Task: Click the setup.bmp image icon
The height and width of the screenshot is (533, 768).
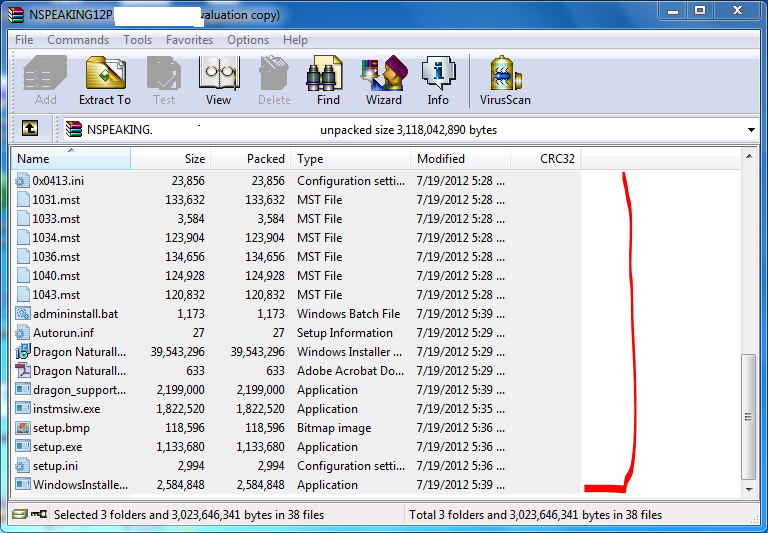Action: (x=23, y=428)
